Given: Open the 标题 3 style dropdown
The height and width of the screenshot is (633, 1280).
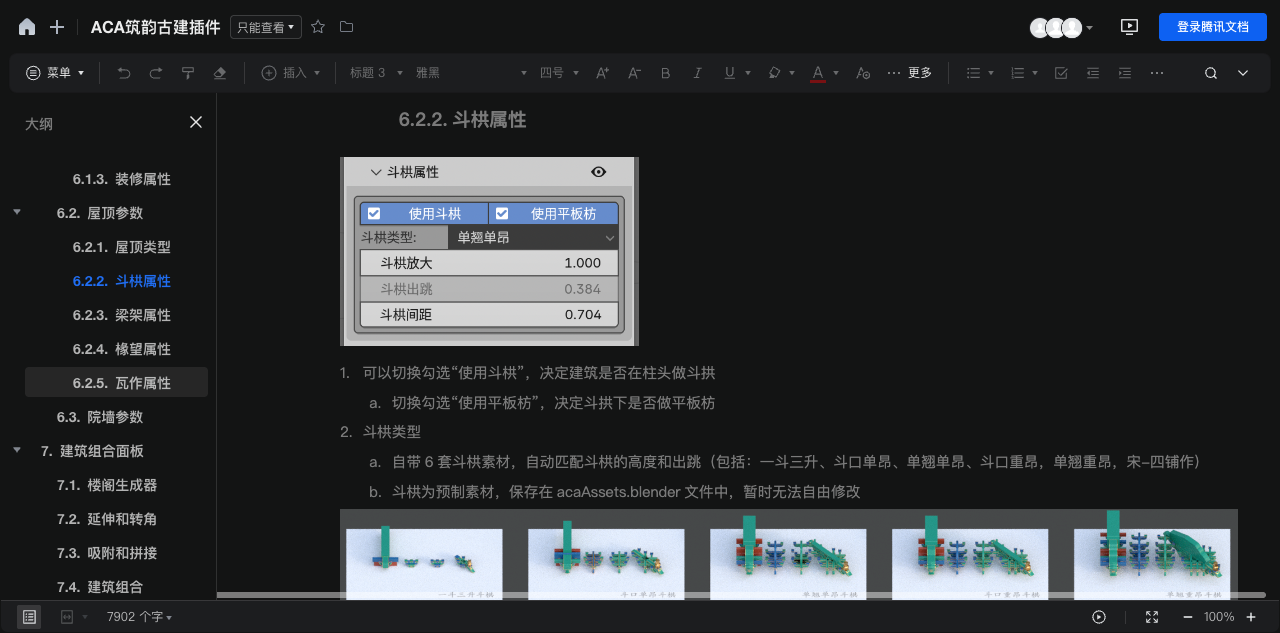Looking at the screenshot, I should click(376, 73).
